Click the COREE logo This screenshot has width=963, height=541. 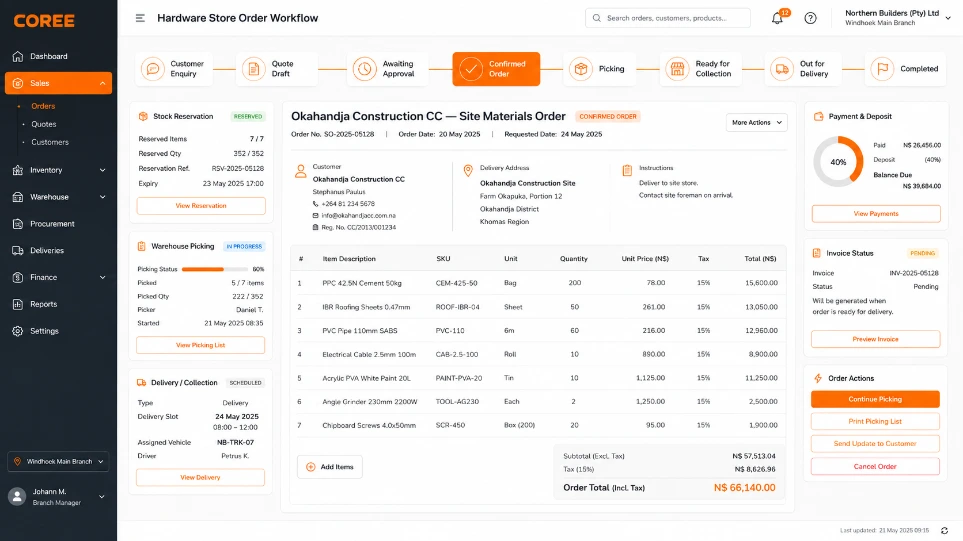coord(44,21)
